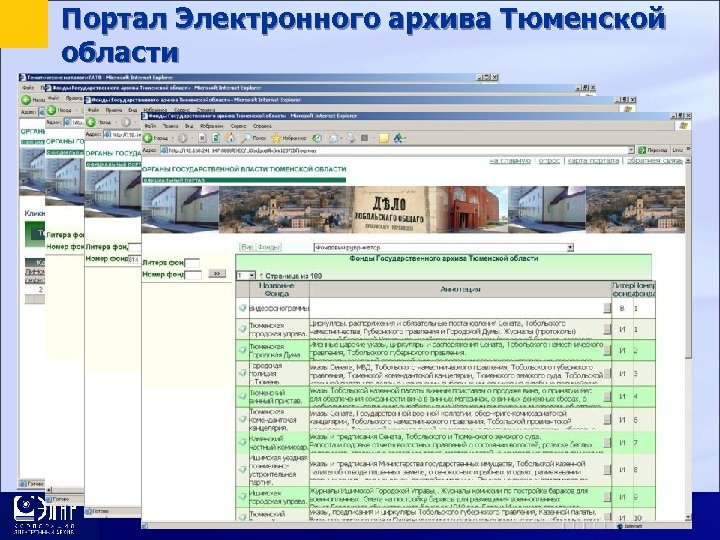Open the Справка menu in front window
This screenshot has width=720, height=540.
tap(263, 126)
